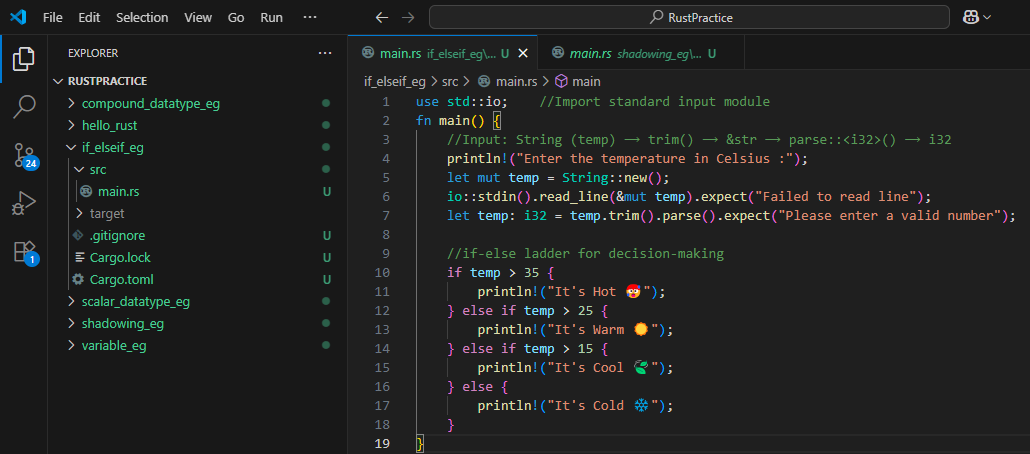Open the Explorer view in activity bar
This screenshot has width=1030, height=454.
click(x=24, y=59)
